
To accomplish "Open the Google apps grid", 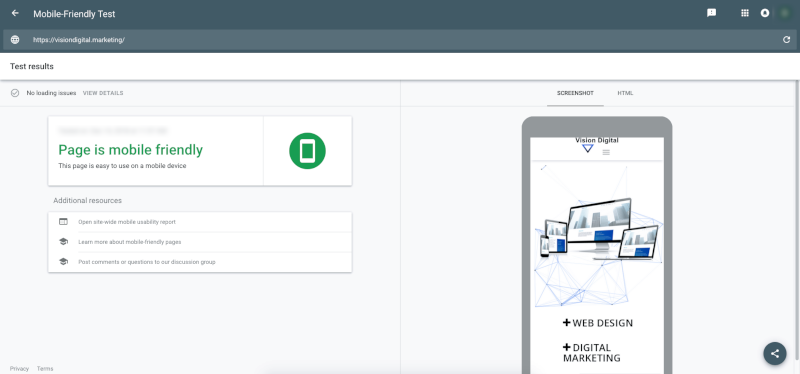I will click(744, 13).
